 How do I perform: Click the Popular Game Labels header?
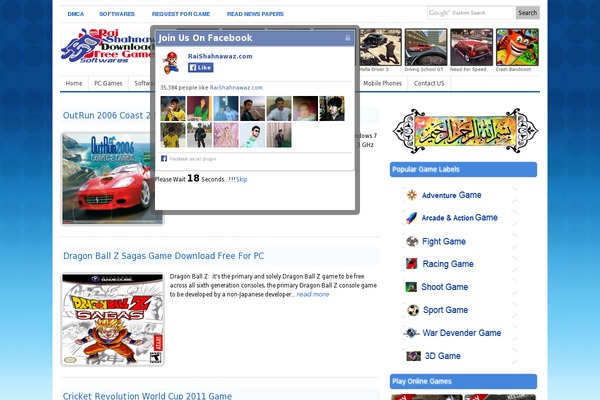463,170
